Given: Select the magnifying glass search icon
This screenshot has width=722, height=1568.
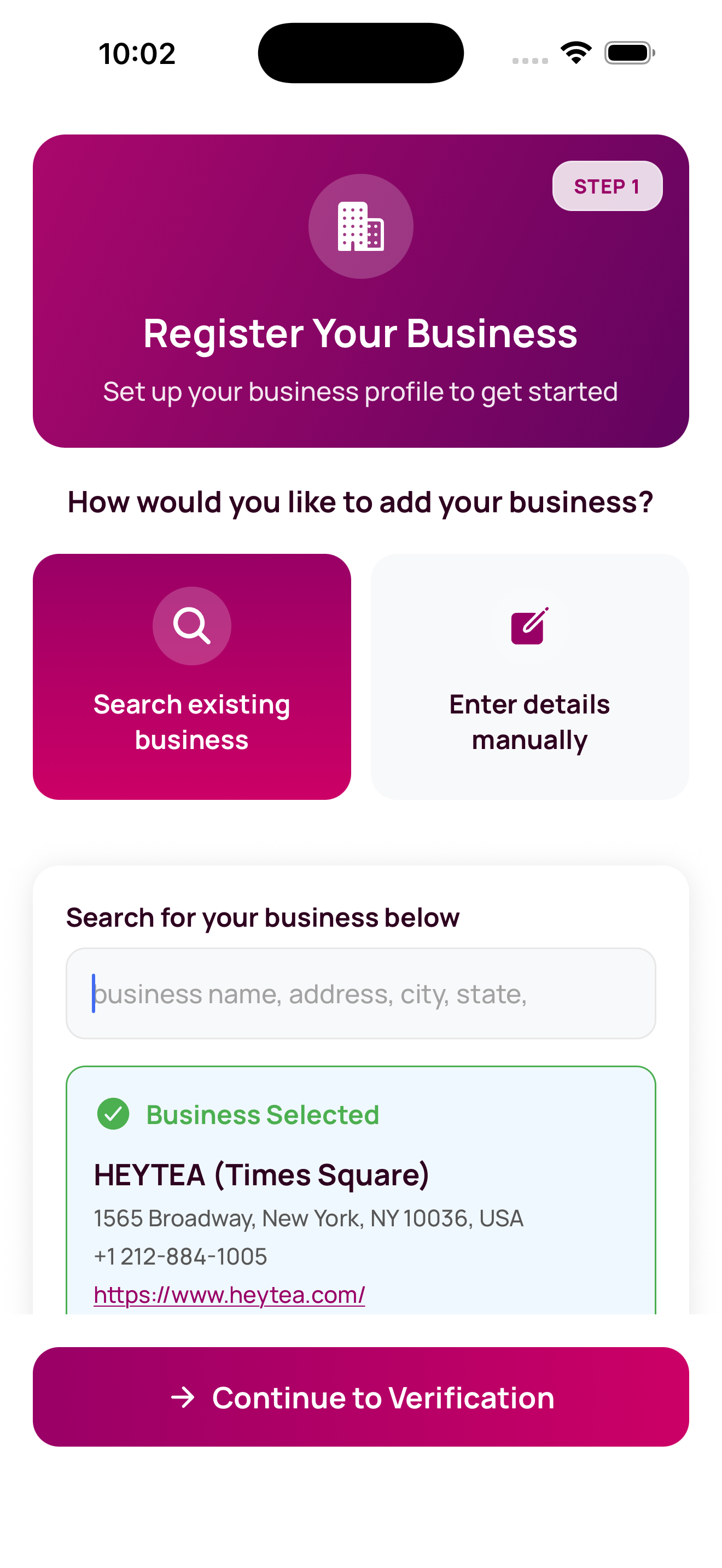Looking at the screenshot, I should (192, 626).
